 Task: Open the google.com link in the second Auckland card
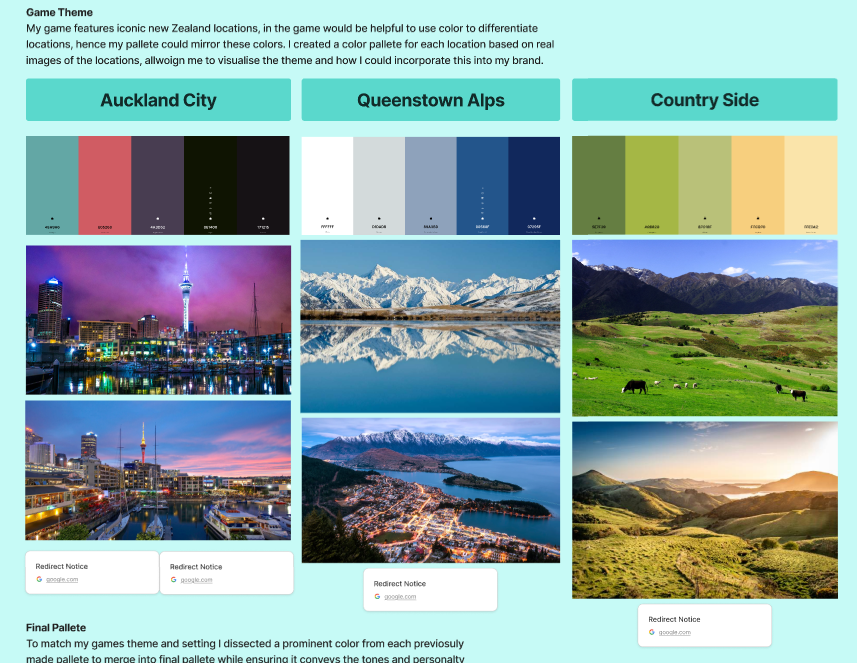196,579
